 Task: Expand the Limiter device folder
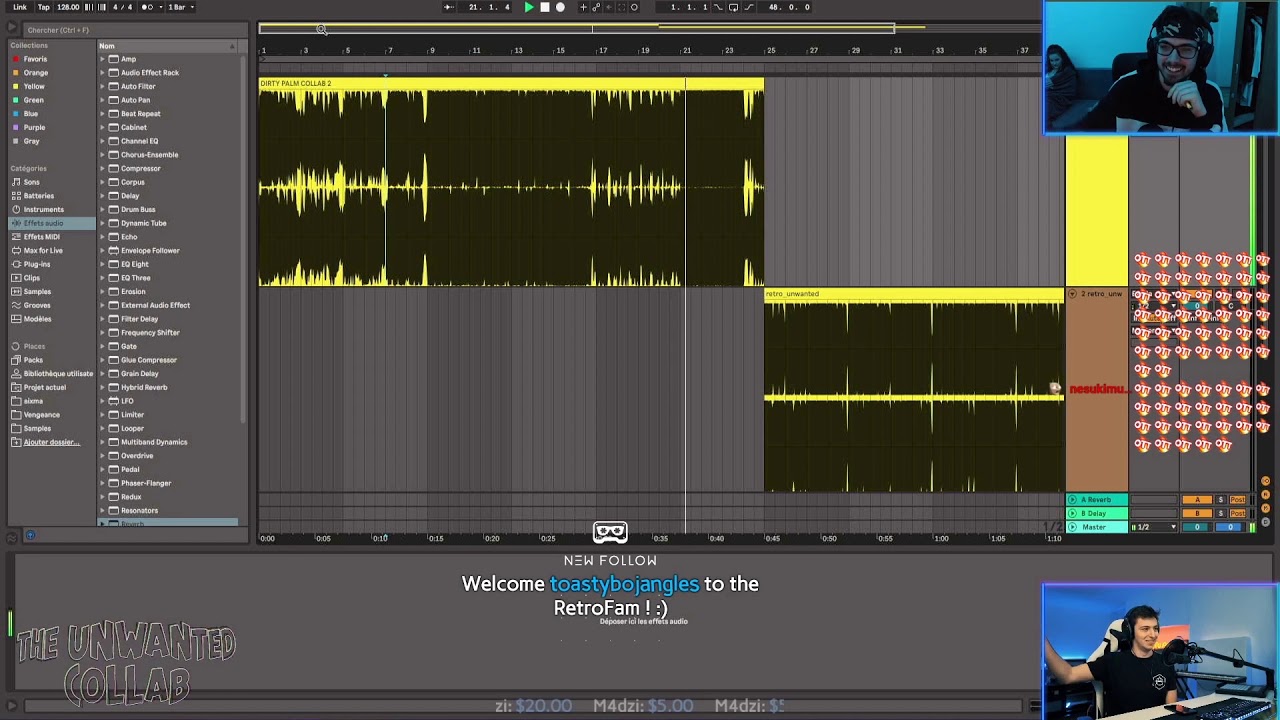click(x=102, y=415)
